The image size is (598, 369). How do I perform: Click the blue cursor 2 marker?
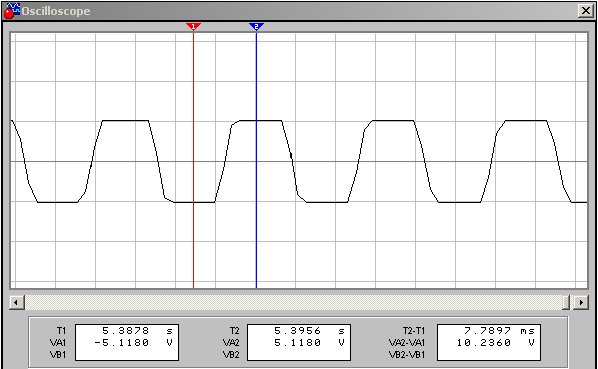(x=256, y=26)
